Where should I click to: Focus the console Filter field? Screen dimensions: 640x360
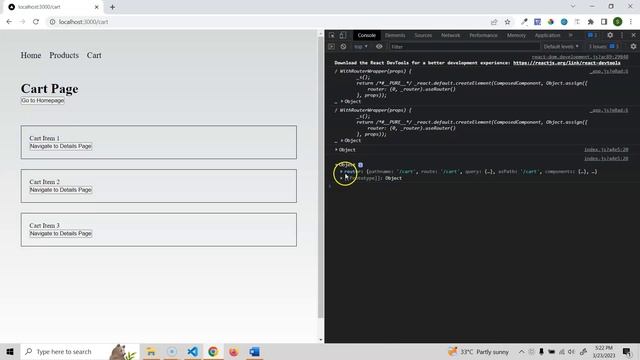pos(464,47)
